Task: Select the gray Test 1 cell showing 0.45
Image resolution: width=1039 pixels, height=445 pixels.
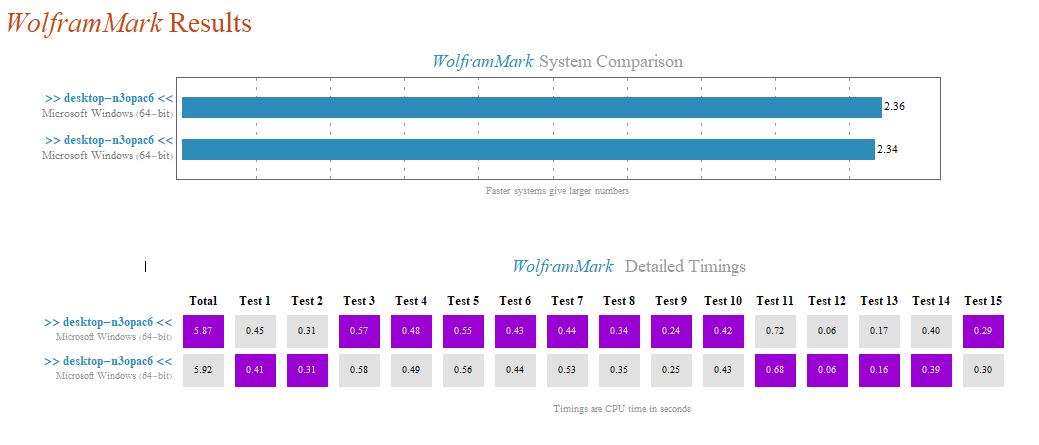Action: click(255, 331)
